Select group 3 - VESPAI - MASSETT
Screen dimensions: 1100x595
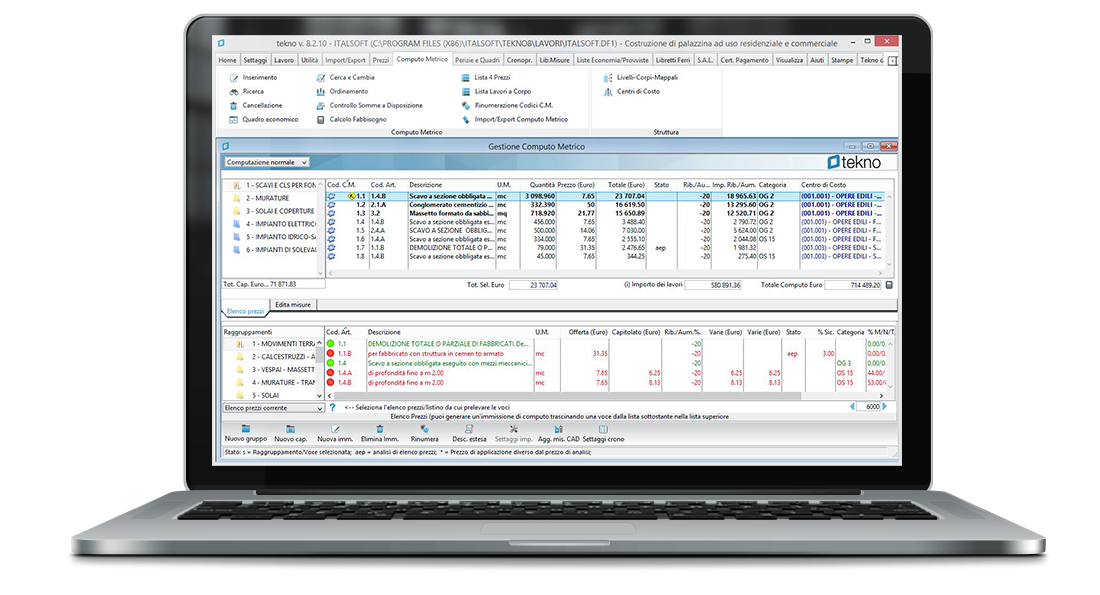276,370
